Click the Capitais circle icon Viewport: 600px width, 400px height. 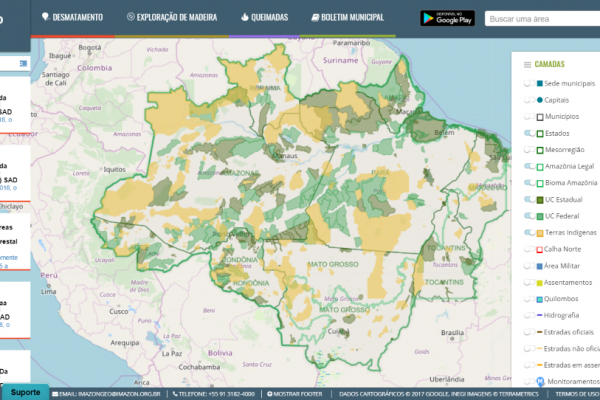[540, 100]
